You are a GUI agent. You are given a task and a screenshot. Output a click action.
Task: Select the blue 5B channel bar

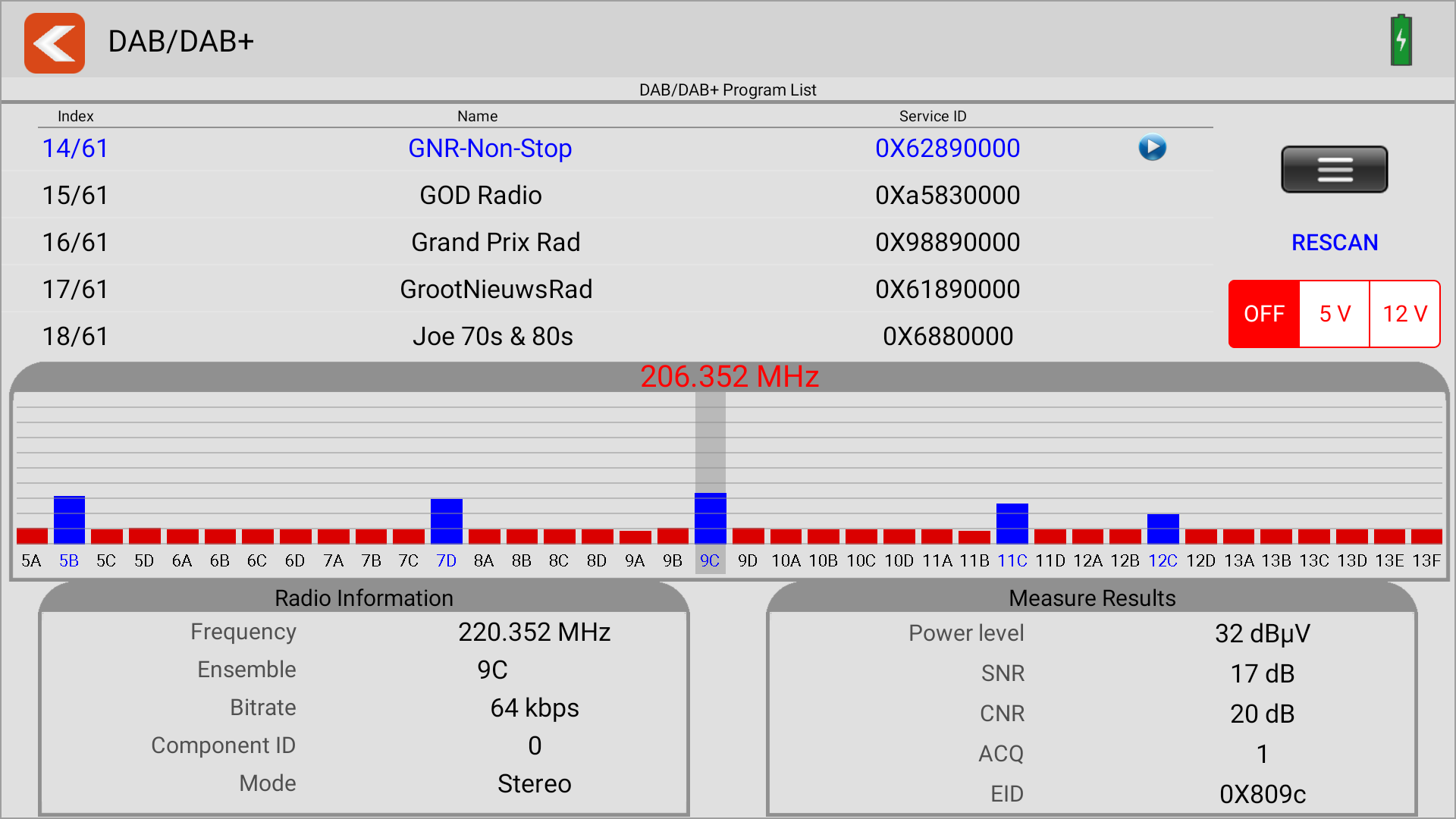(69, 519)
